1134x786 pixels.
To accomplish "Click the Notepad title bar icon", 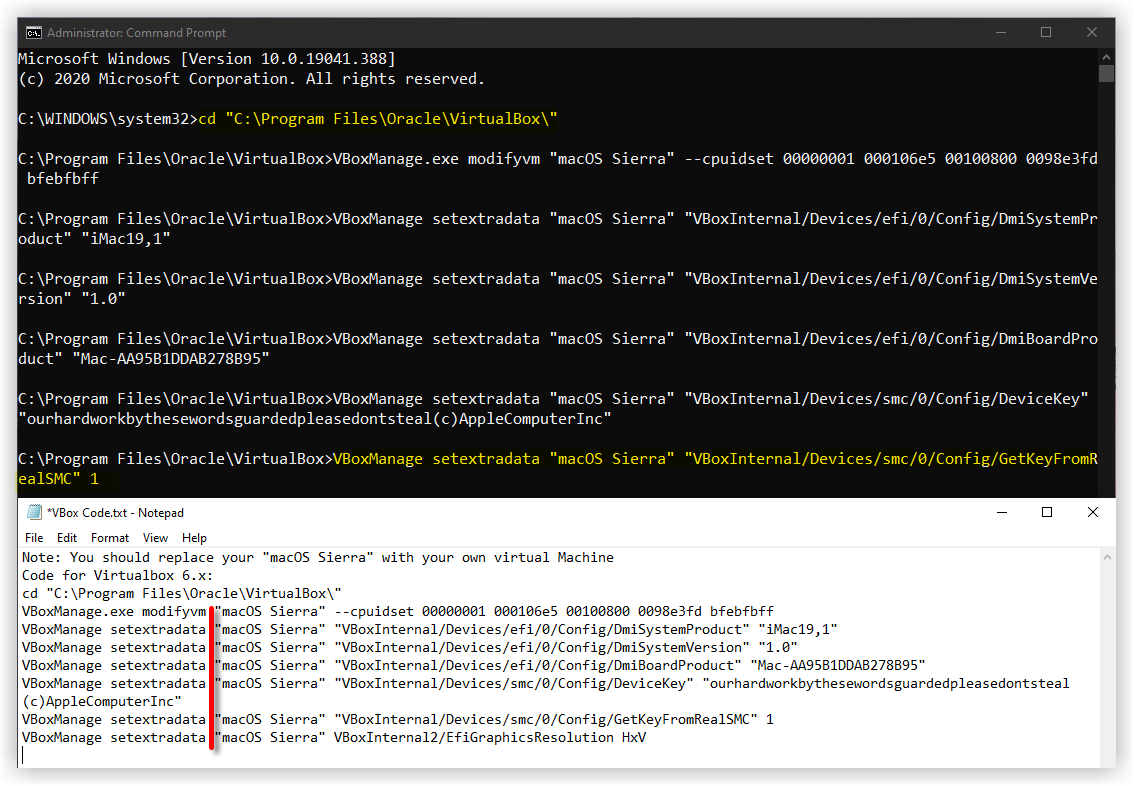I will [x=34, y=512].
